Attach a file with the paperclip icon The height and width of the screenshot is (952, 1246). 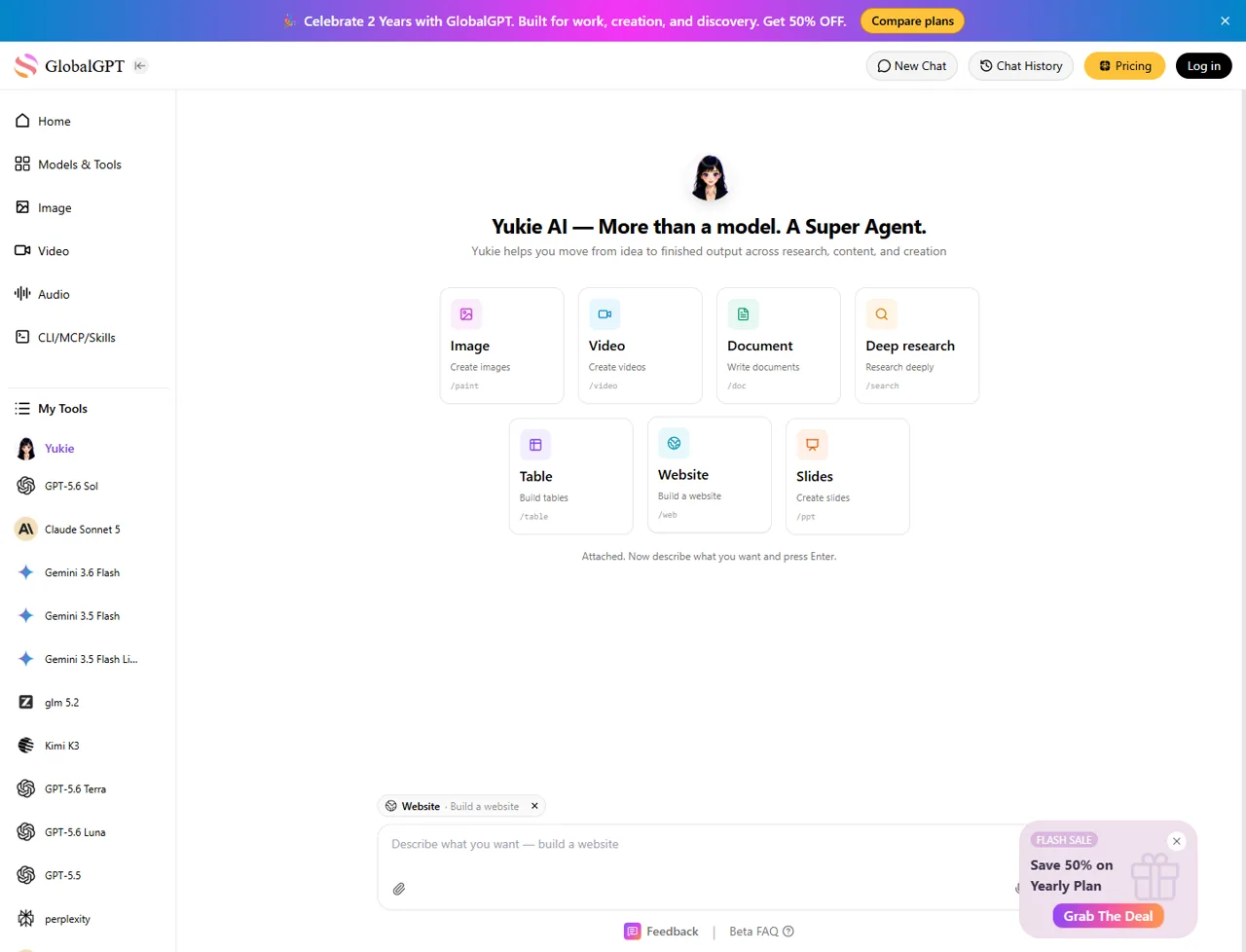399,889
